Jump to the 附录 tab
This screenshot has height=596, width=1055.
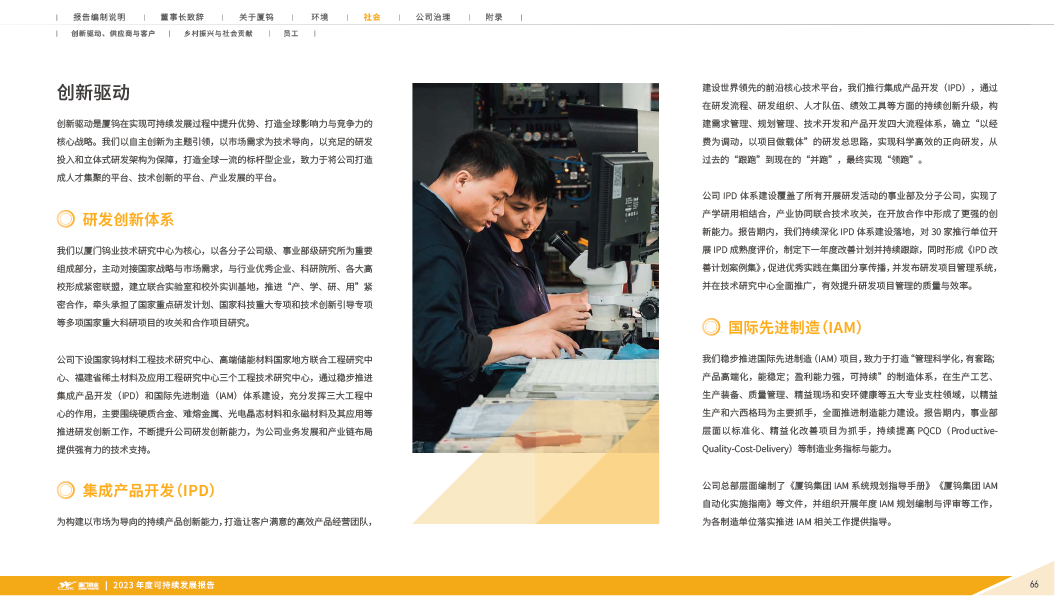494,18
